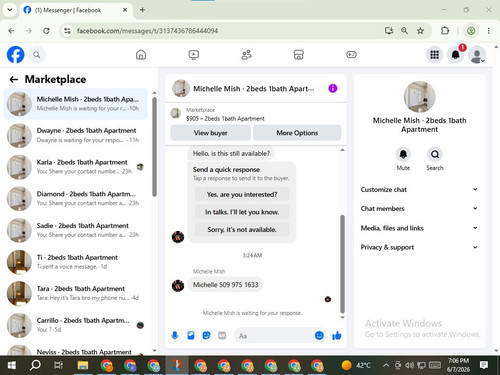Open the Windows Start menu
The width and height of the screenshot is (500, 375).
[x=12, y=365]
